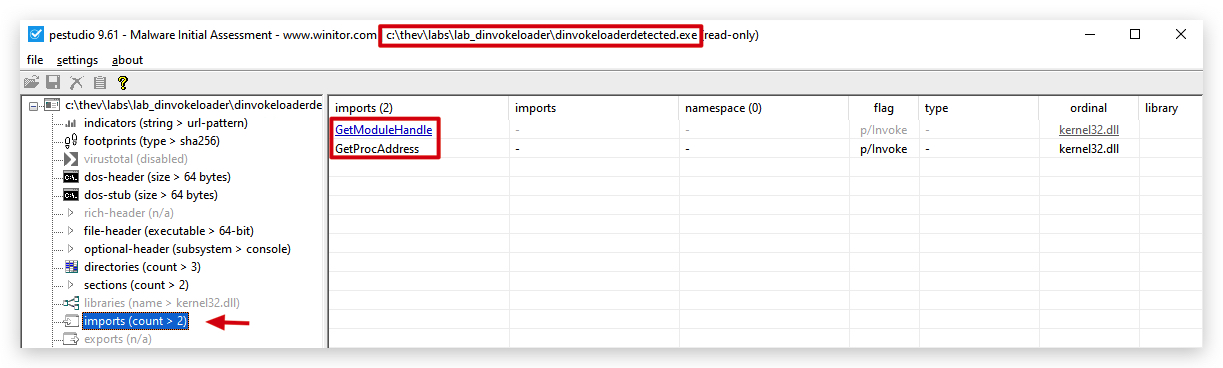The width and height of the screenshot is (1223, 368).
Task: Close the pestudio window
Action: tap(1181, 34)
